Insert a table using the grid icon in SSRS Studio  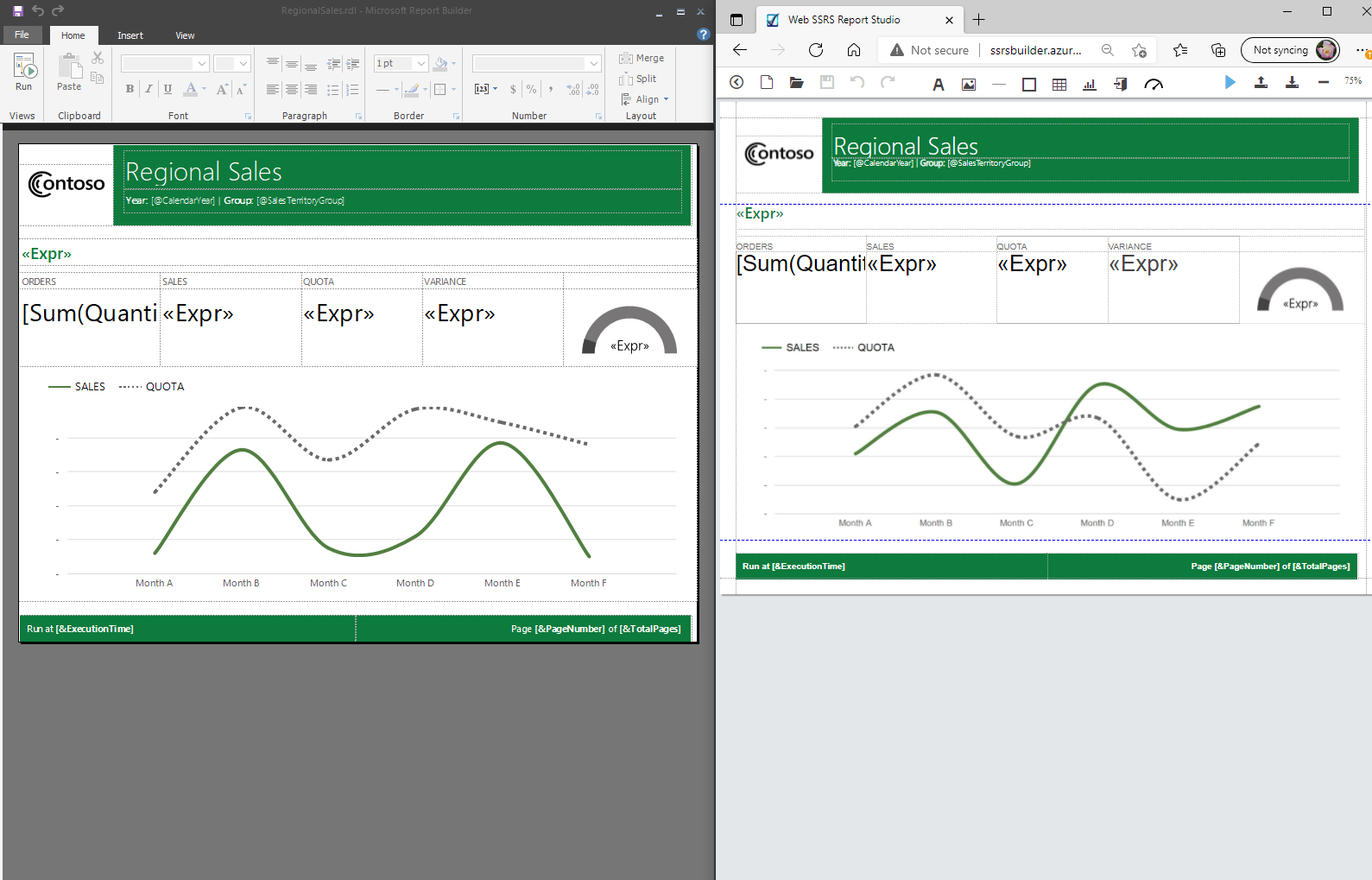[1059, 84]
